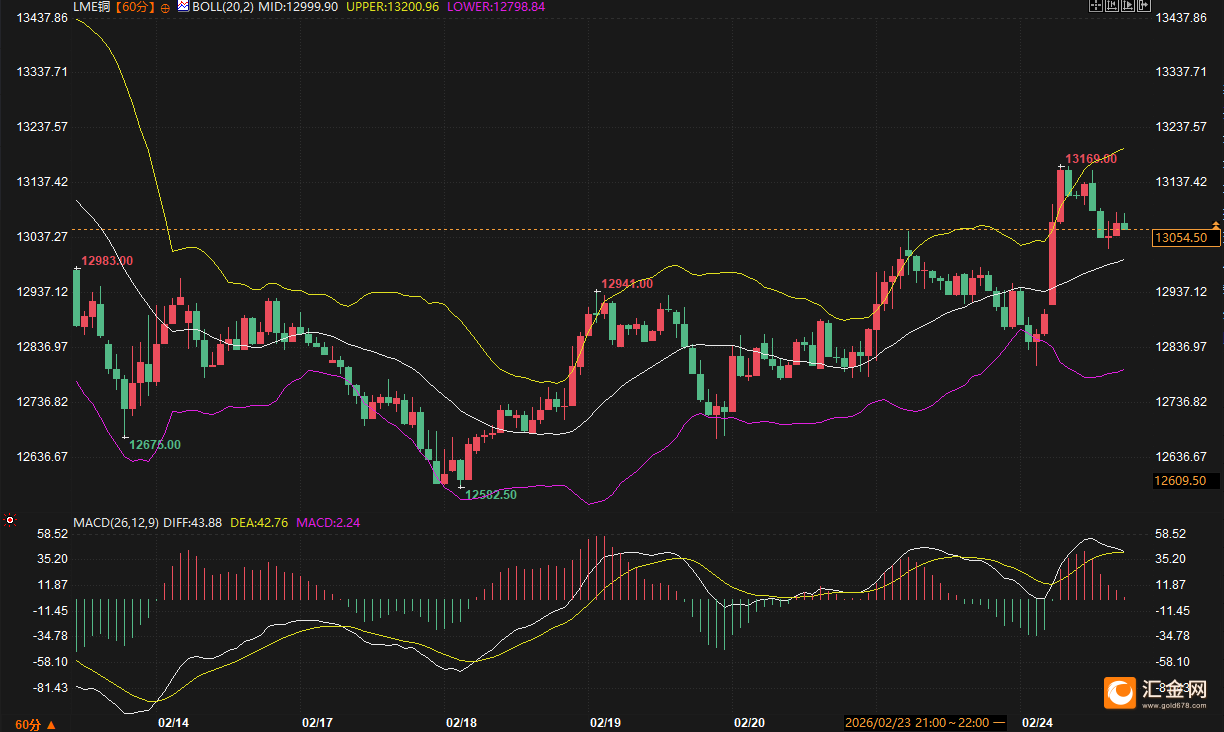Viewport: 1224px width, 732px height.
Task: Click the orange 汇金网 logo
Action: pos(1120,692)
